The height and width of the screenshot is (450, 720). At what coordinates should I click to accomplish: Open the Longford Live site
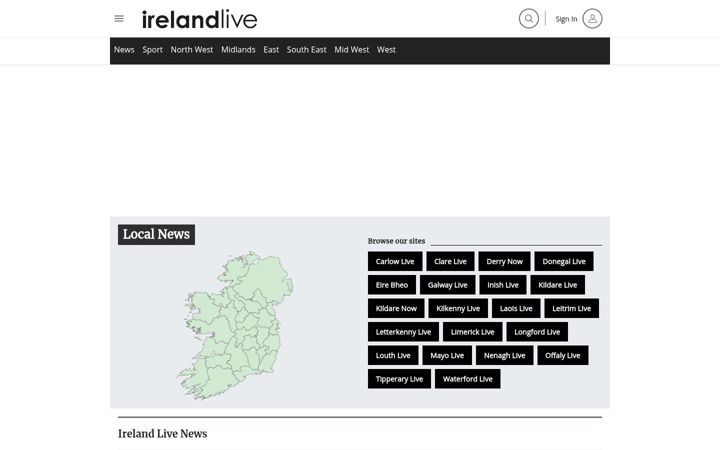coord(537,332)
